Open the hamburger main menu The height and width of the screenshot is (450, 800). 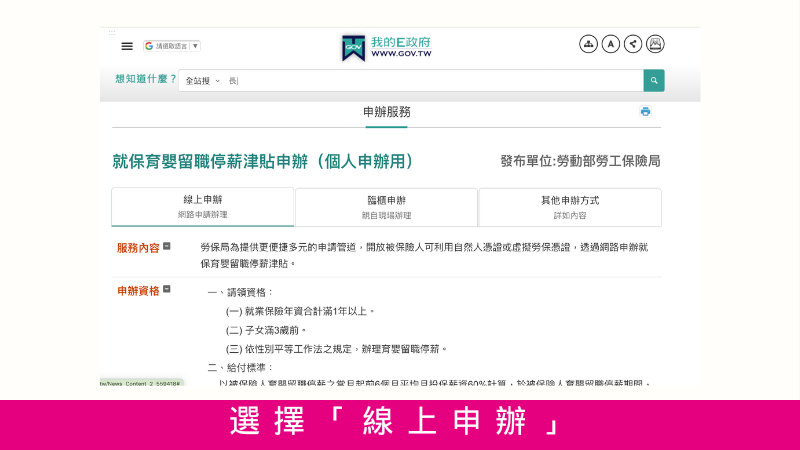point(127,46)
